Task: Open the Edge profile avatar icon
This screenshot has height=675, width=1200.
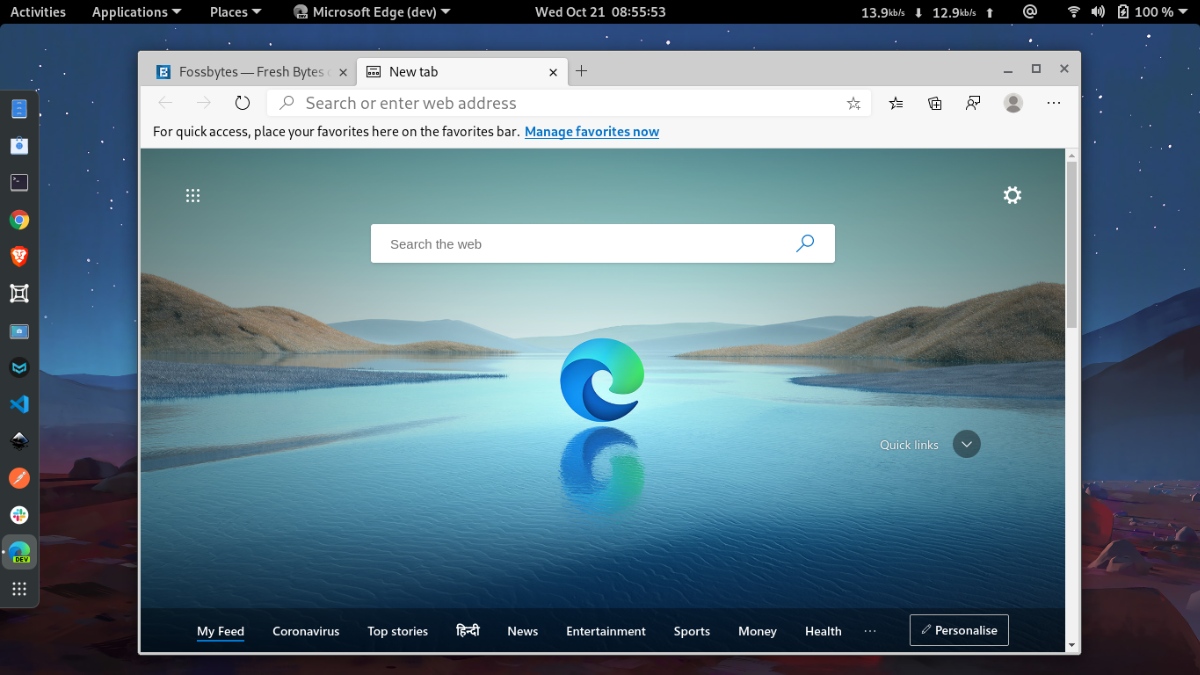Action: [x=1013, y=103]
